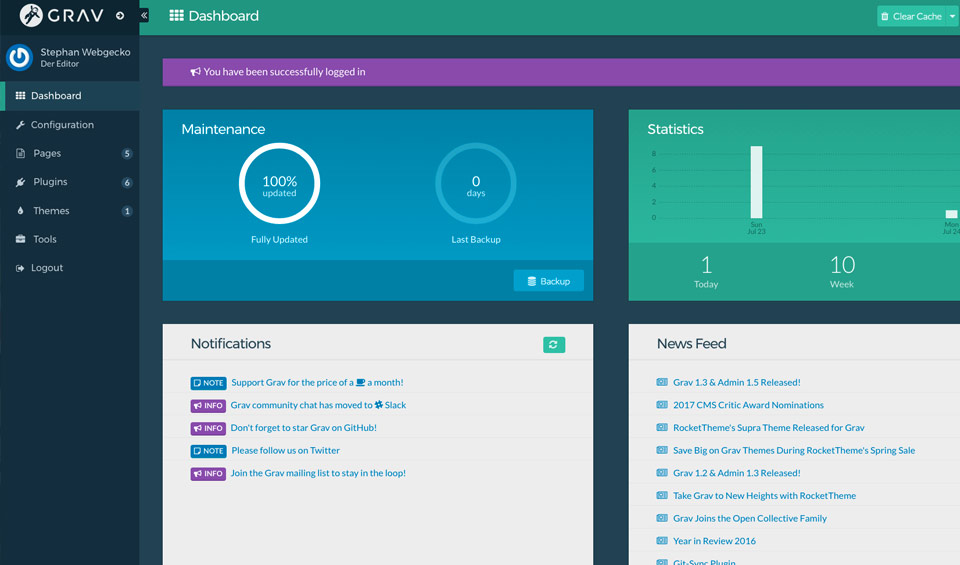Open Join the Grav mailing list link

pyautogui.click(x=318, y=473)
